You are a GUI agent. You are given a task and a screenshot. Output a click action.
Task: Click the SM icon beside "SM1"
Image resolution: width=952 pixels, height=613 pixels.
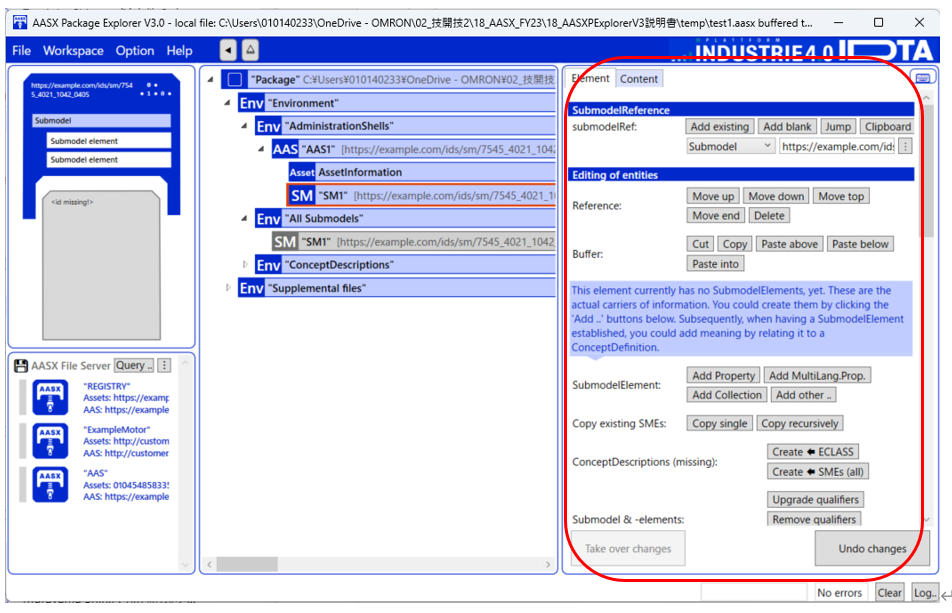[303, 195]
